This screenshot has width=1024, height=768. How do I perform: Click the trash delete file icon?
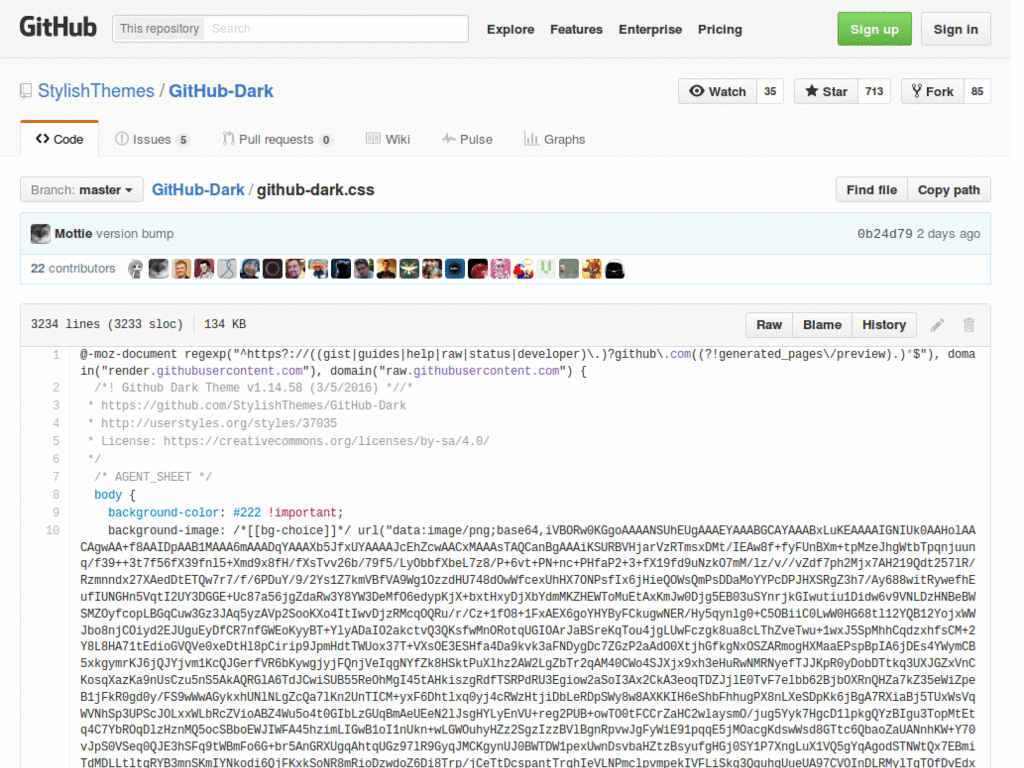pyautogui.click(x=968, y=325)
